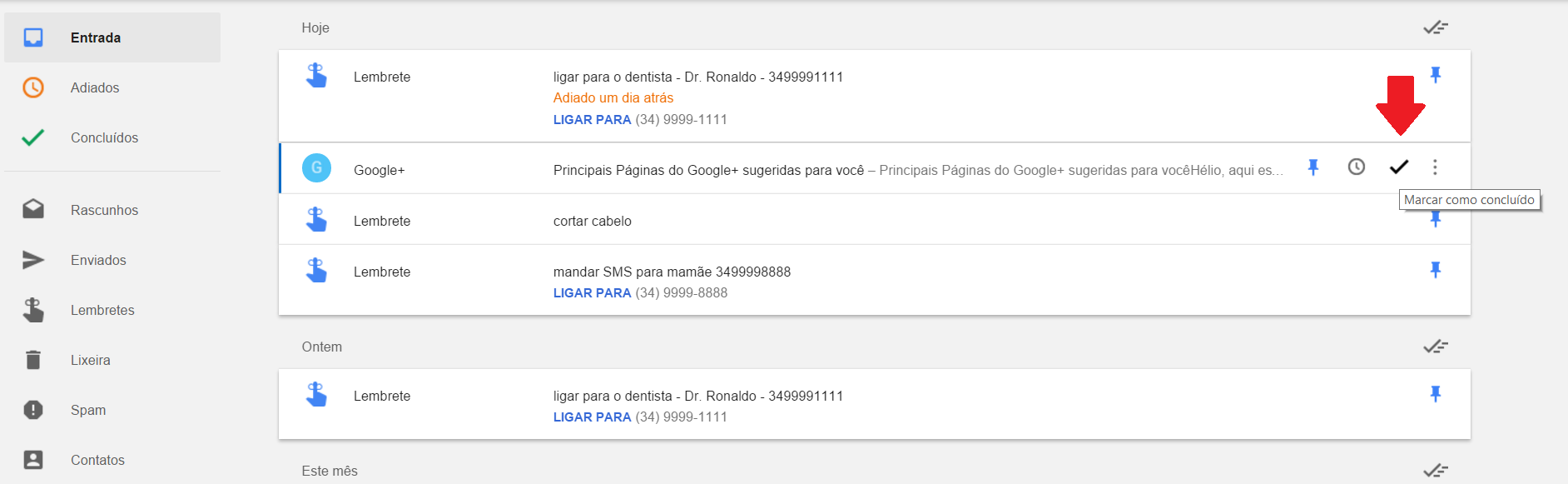The width and height of the screenshot is (1568, 484).
Task: Toggle the pin on the dentist reminder
Action: click(1436, 74)
